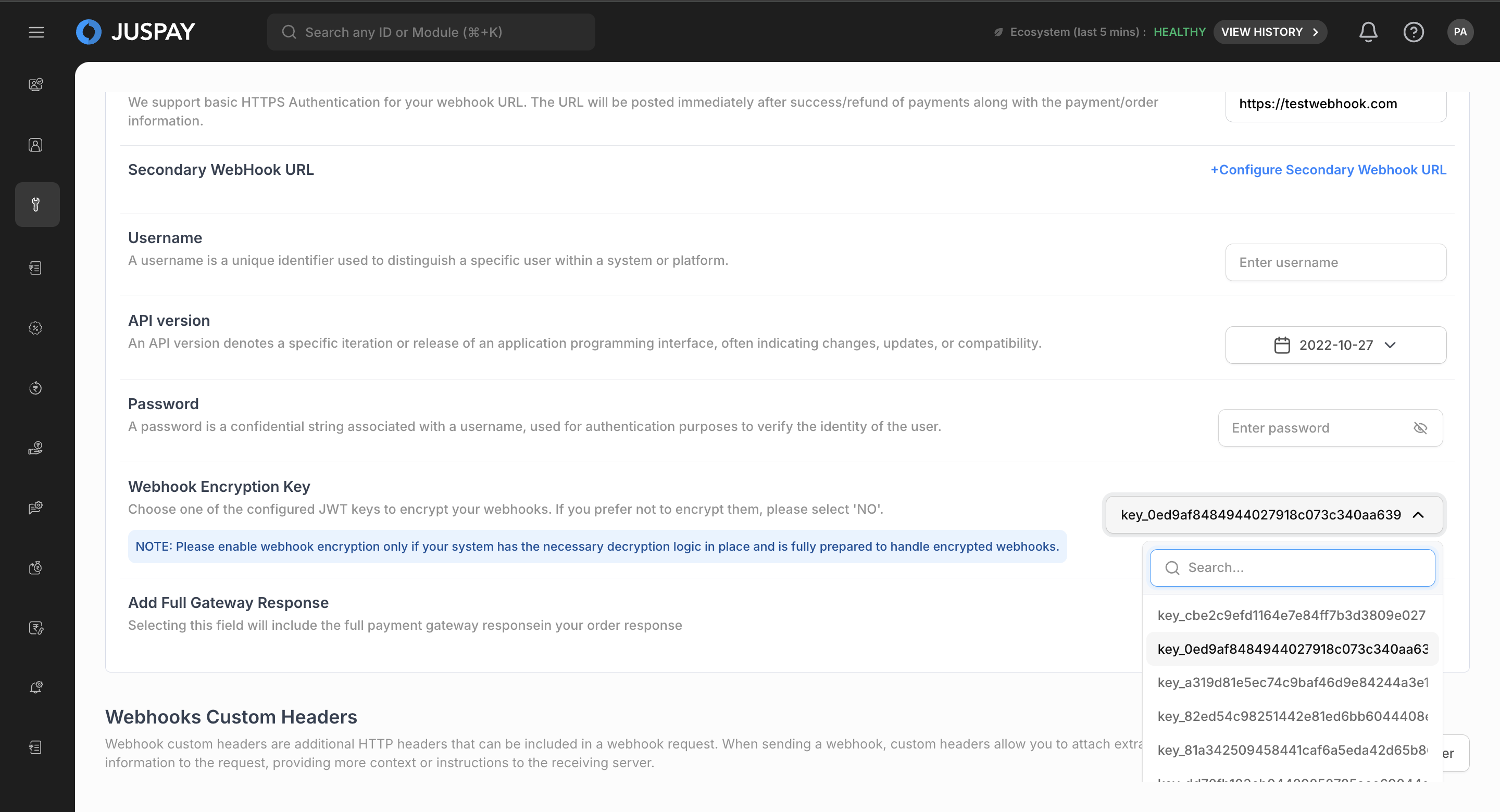1500x812 pixels.
Task: Click the notifications bell icon
Action: click(1368, 32)
